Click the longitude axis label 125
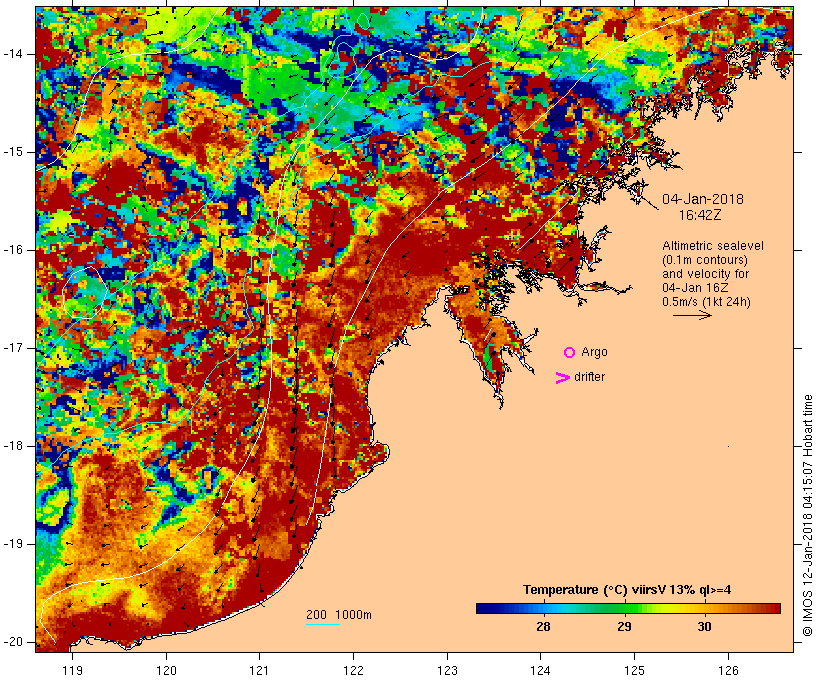This screenshot has height=680, width=820. [634, 670]
